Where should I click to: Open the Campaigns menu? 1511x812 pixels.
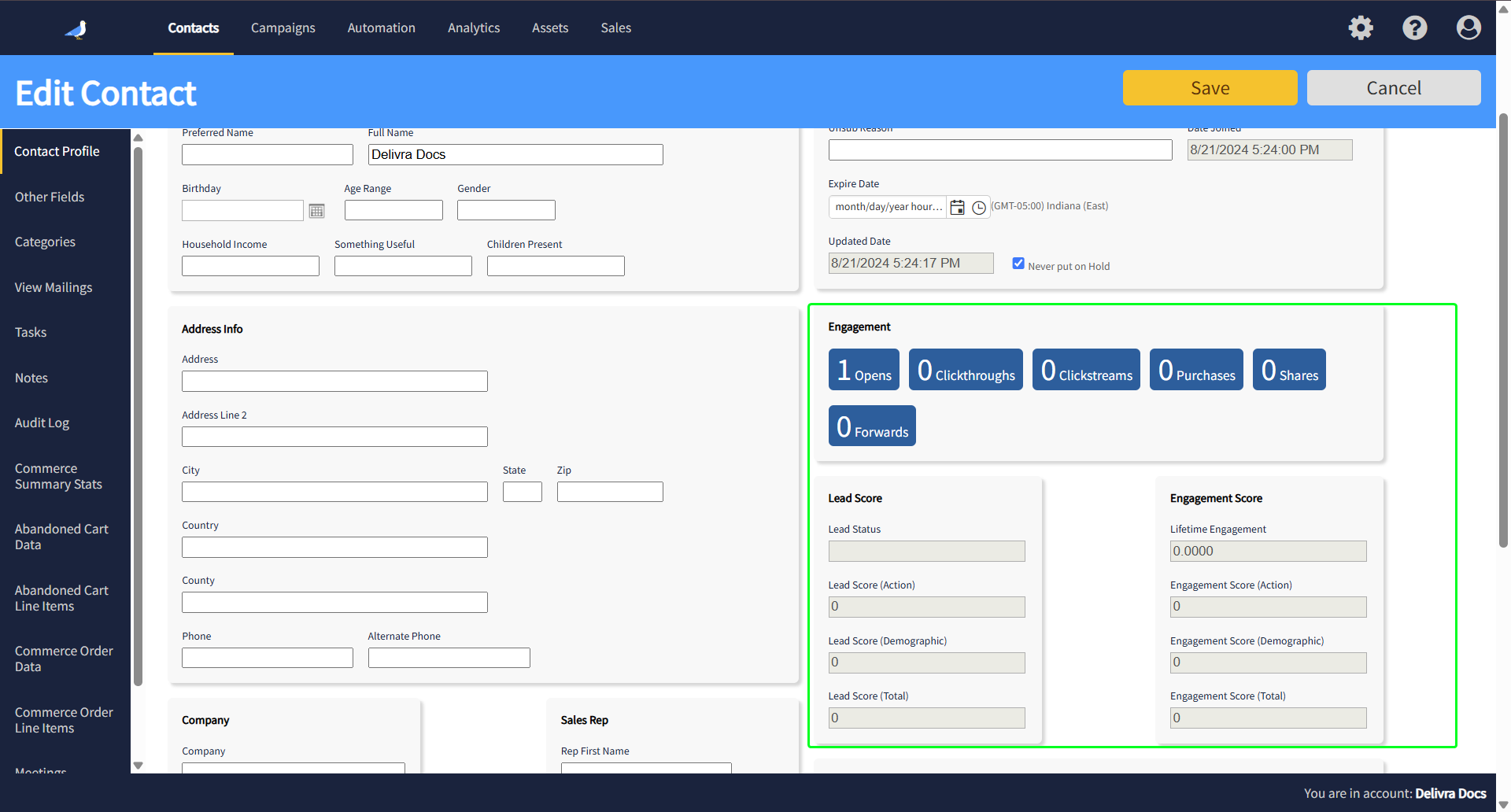tap(283, 28)
